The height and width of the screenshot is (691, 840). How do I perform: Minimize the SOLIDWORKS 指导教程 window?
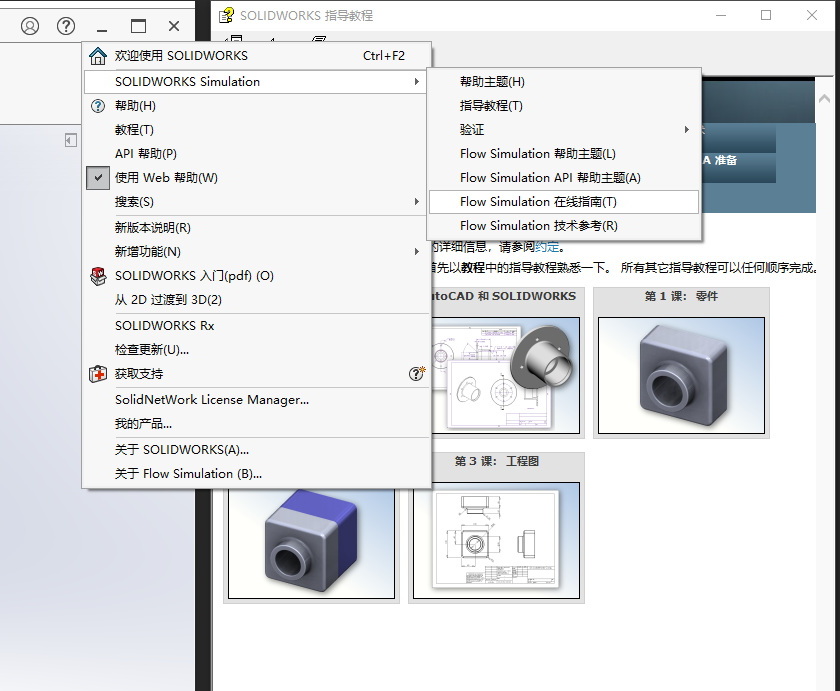[721, 15]
